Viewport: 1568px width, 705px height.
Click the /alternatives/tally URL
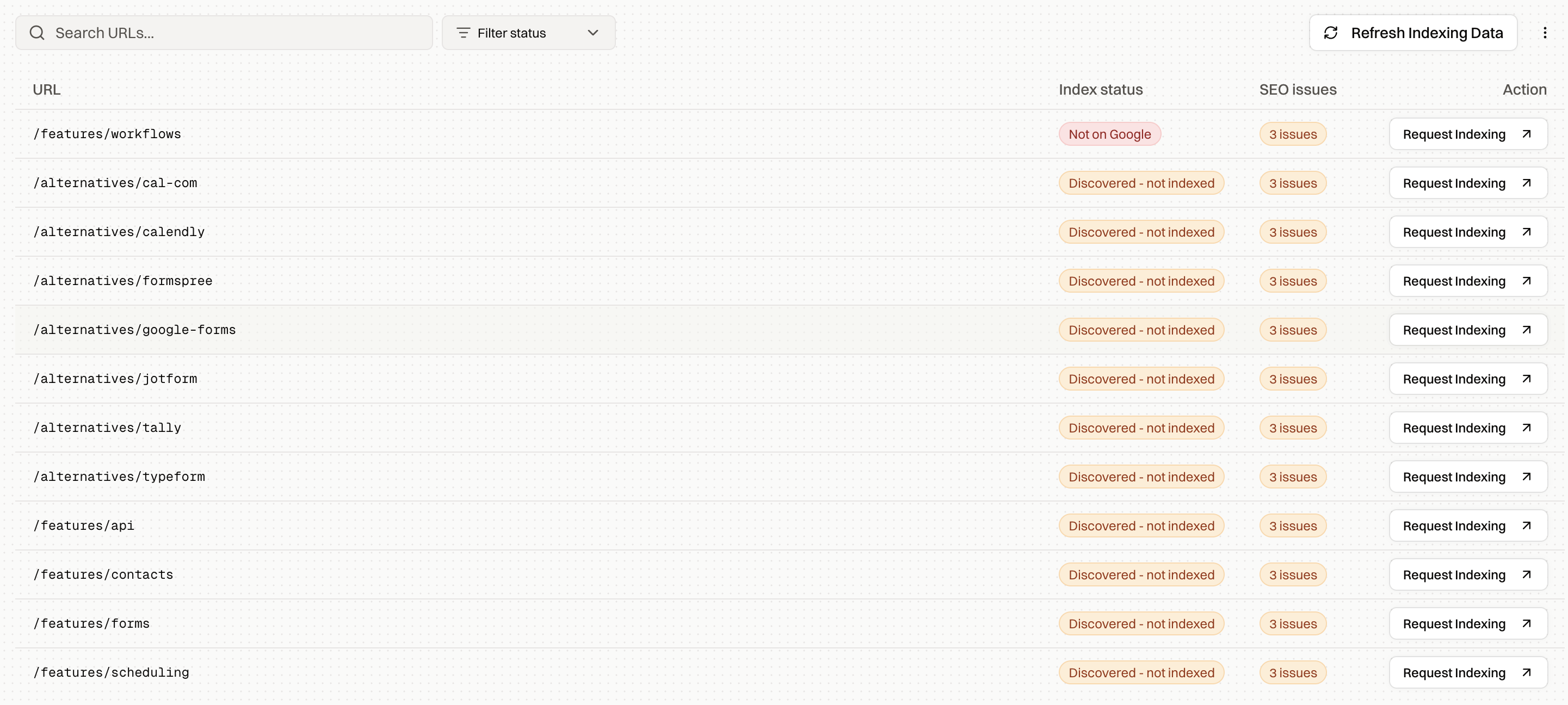click(107, 428)
